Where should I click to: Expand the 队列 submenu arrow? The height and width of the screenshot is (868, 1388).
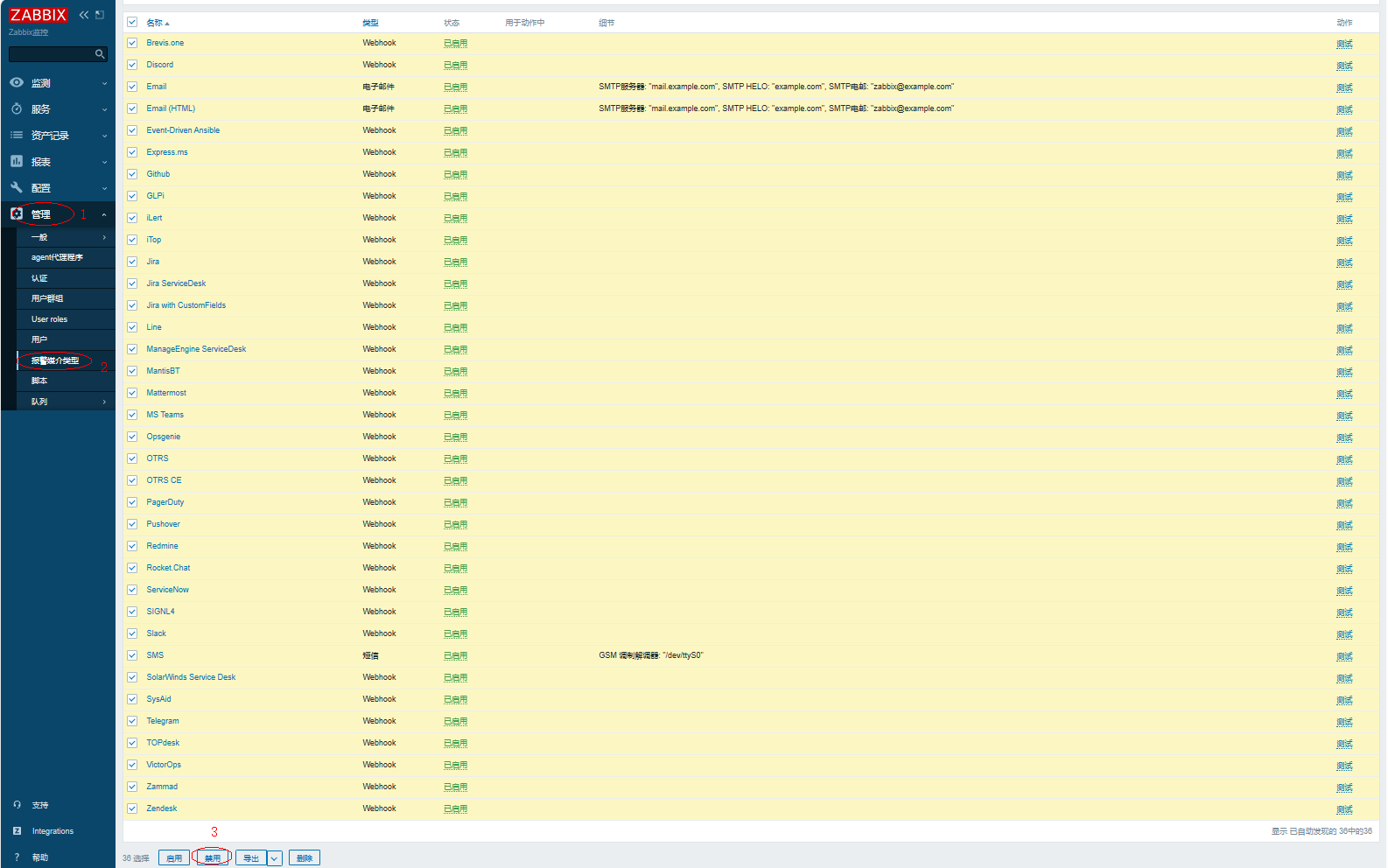[x=104, y=402]
